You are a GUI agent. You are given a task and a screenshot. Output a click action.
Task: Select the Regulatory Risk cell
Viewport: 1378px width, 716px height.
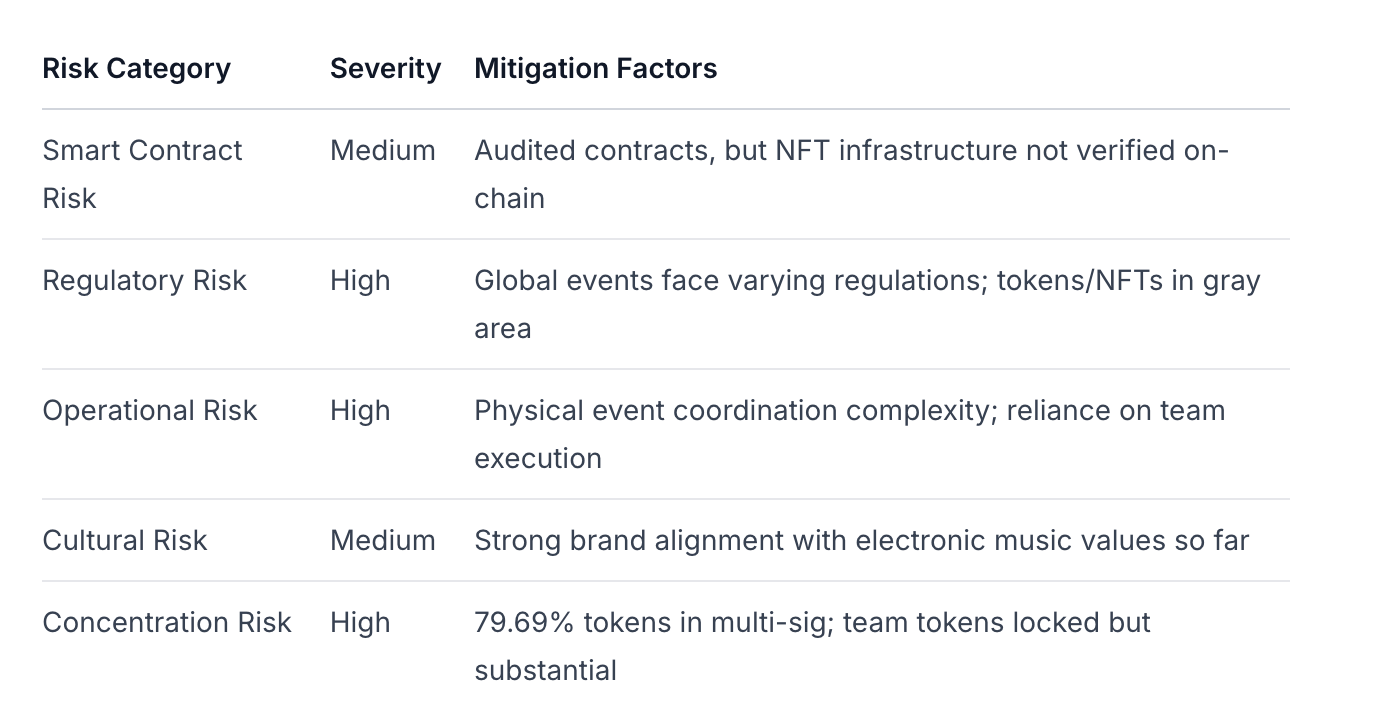[x=144, y=281]
